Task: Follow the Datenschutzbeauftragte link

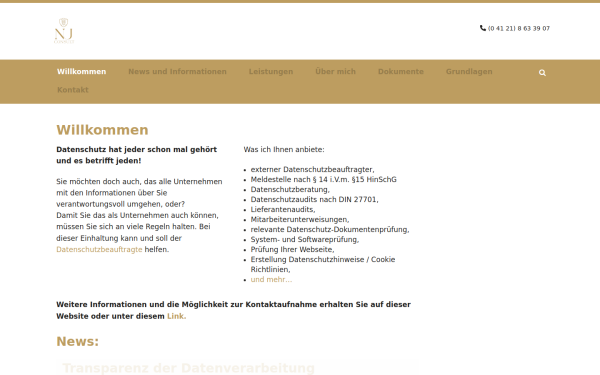Action: 99,249
